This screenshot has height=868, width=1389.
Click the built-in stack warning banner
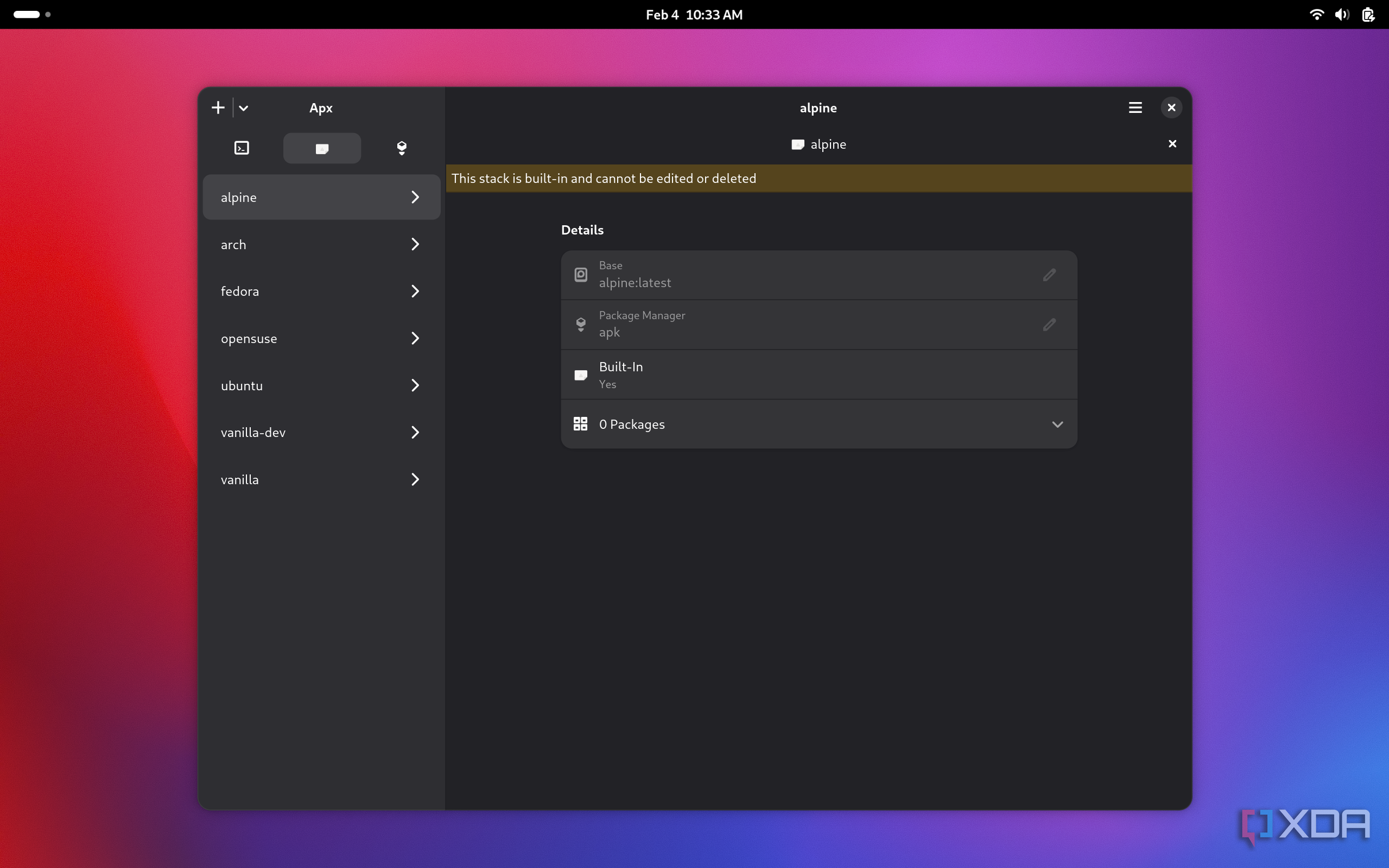pyautogui.click(x=819, y=179)
